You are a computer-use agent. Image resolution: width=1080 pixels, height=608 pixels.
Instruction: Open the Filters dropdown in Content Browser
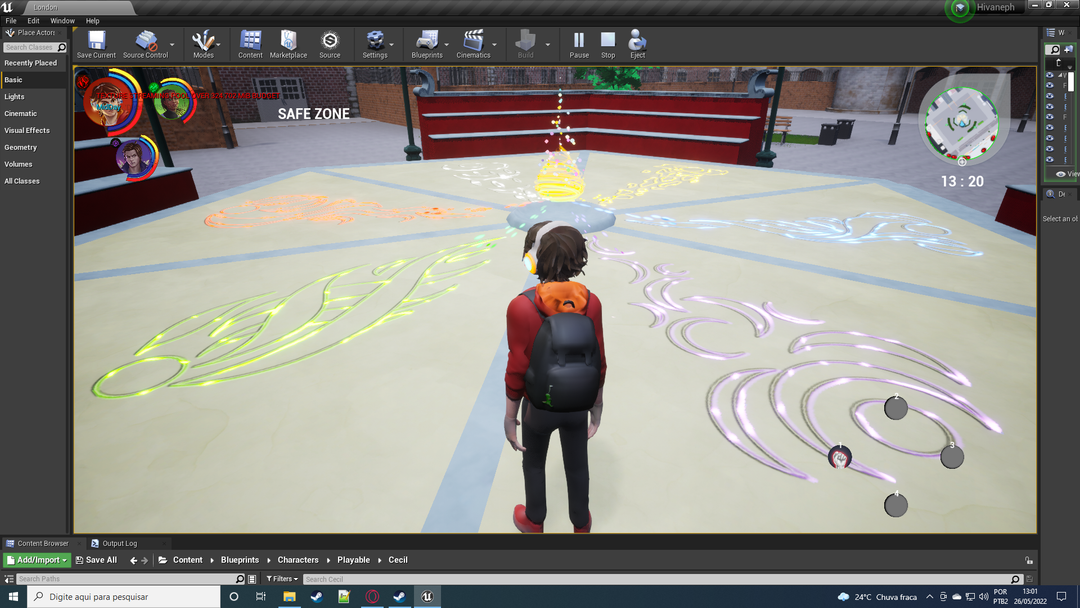(281, 578)
